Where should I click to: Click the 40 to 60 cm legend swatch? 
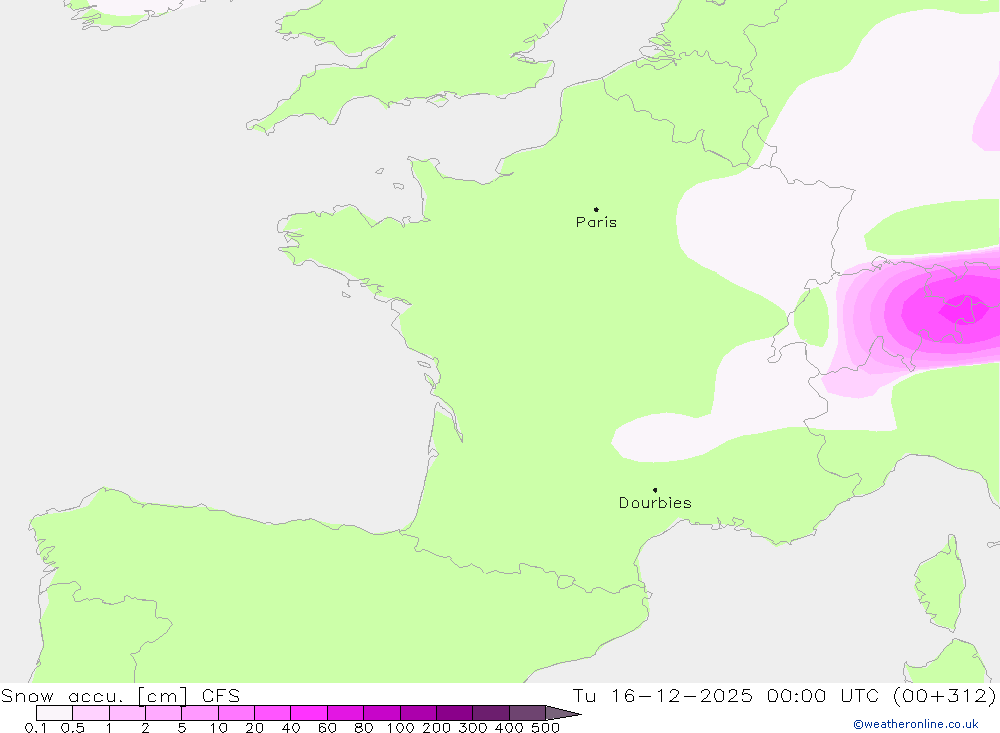click(x=309, y=713)
